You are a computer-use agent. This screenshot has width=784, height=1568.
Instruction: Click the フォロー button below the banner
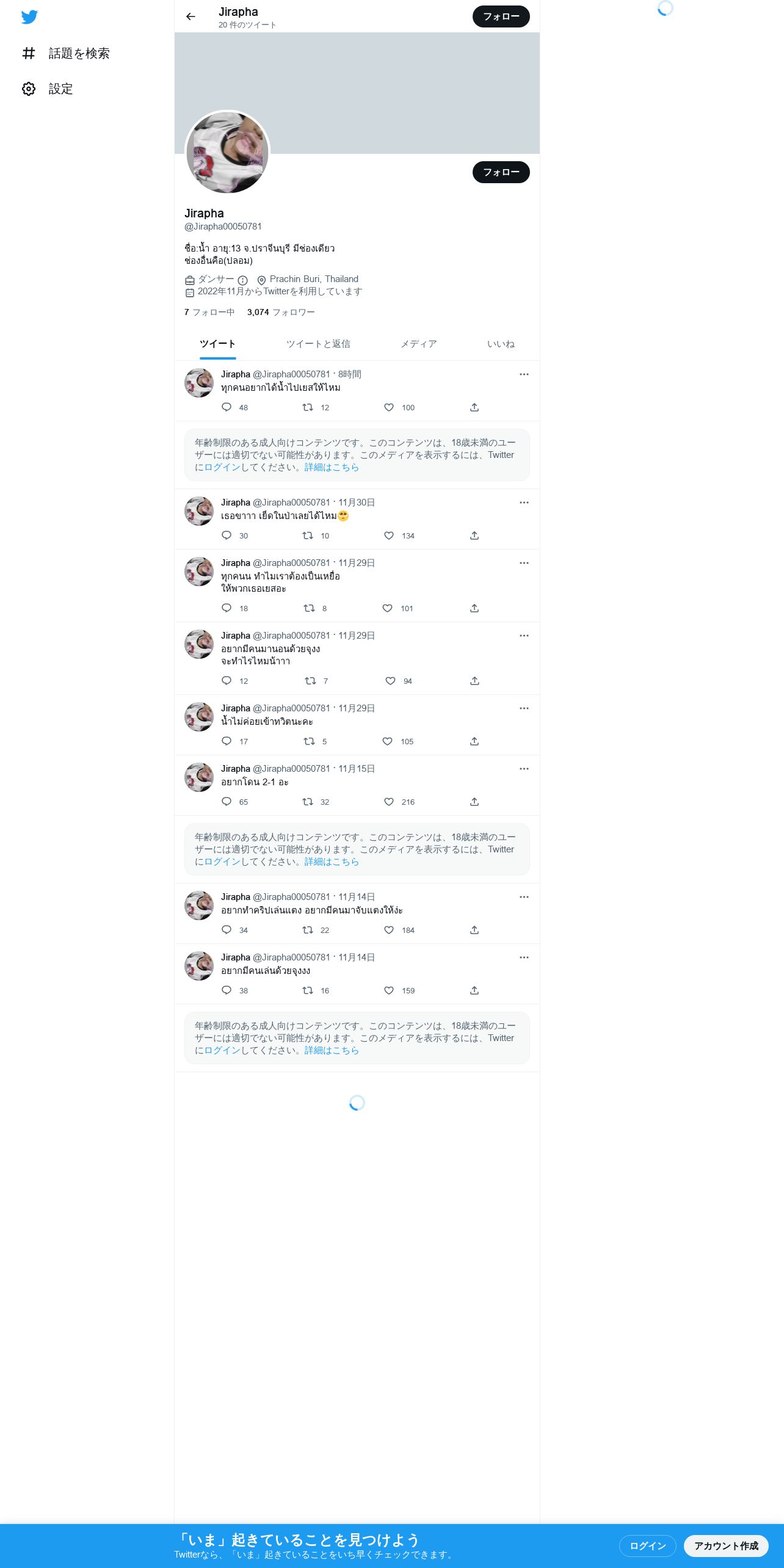501,172
